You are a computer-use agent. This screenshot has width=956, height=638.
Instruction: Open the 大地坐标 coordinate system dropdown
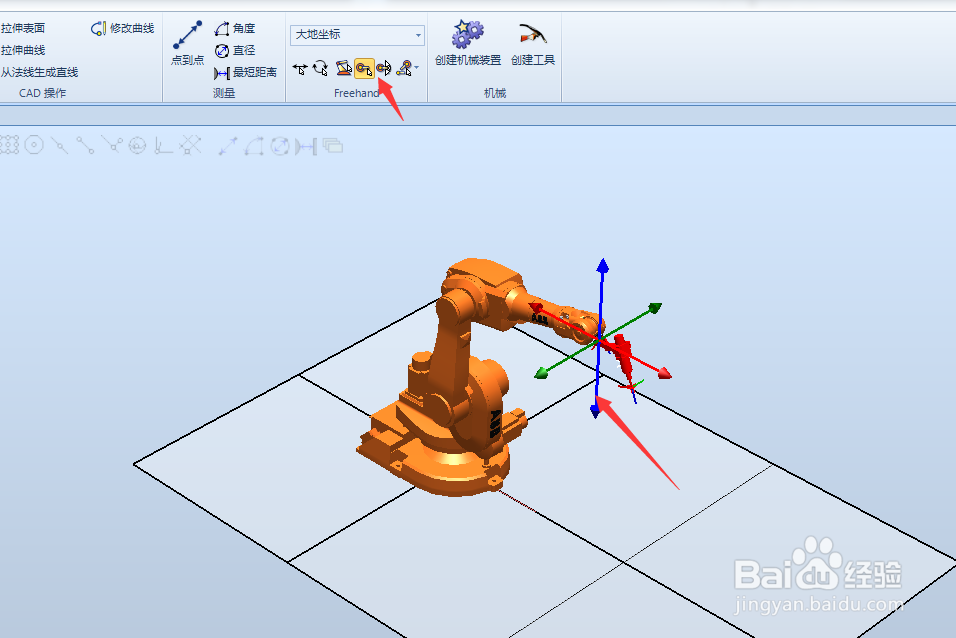pos(357,35)
